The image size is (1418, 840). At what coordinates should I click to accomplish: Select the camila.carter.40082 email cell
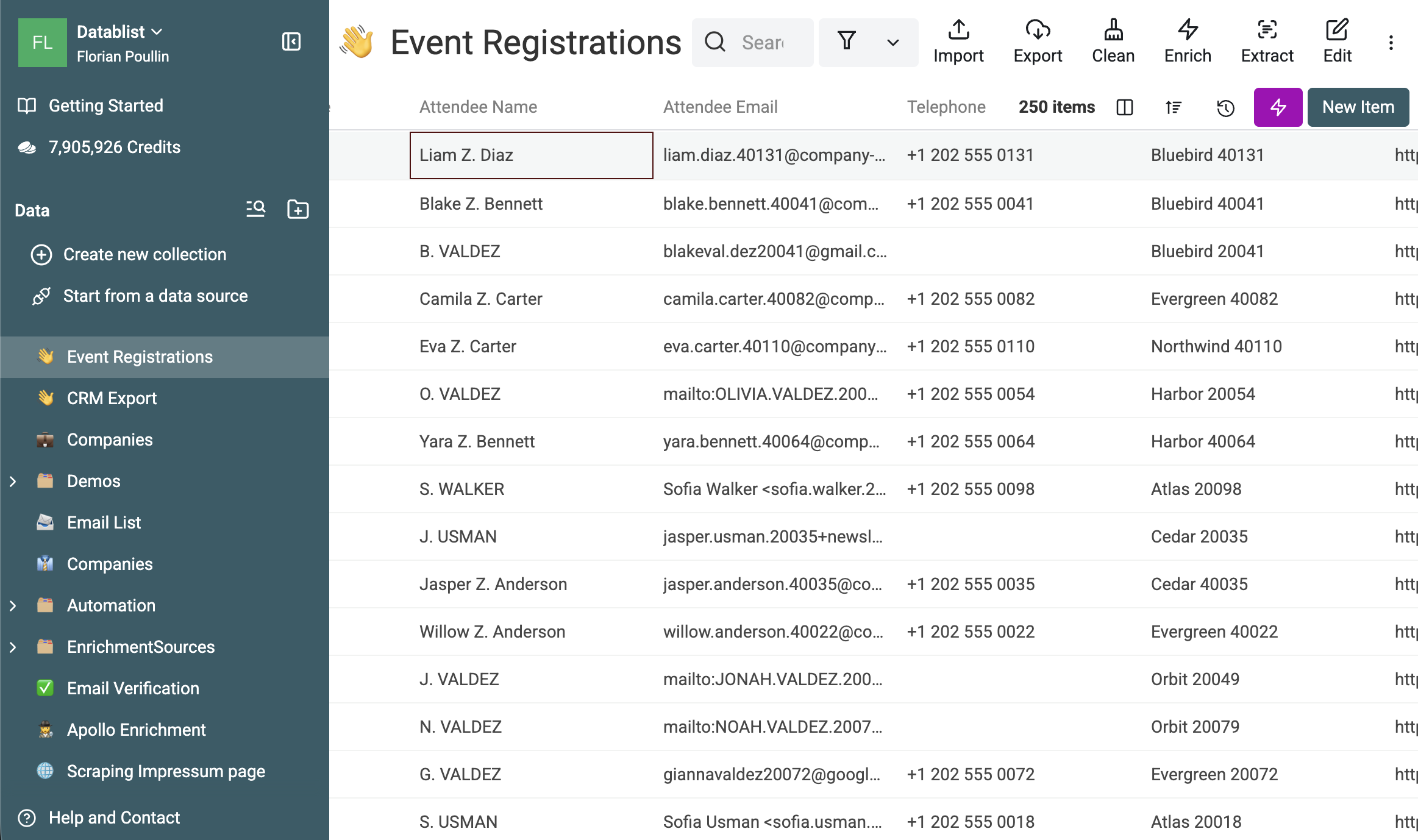[x=775, y=299]
